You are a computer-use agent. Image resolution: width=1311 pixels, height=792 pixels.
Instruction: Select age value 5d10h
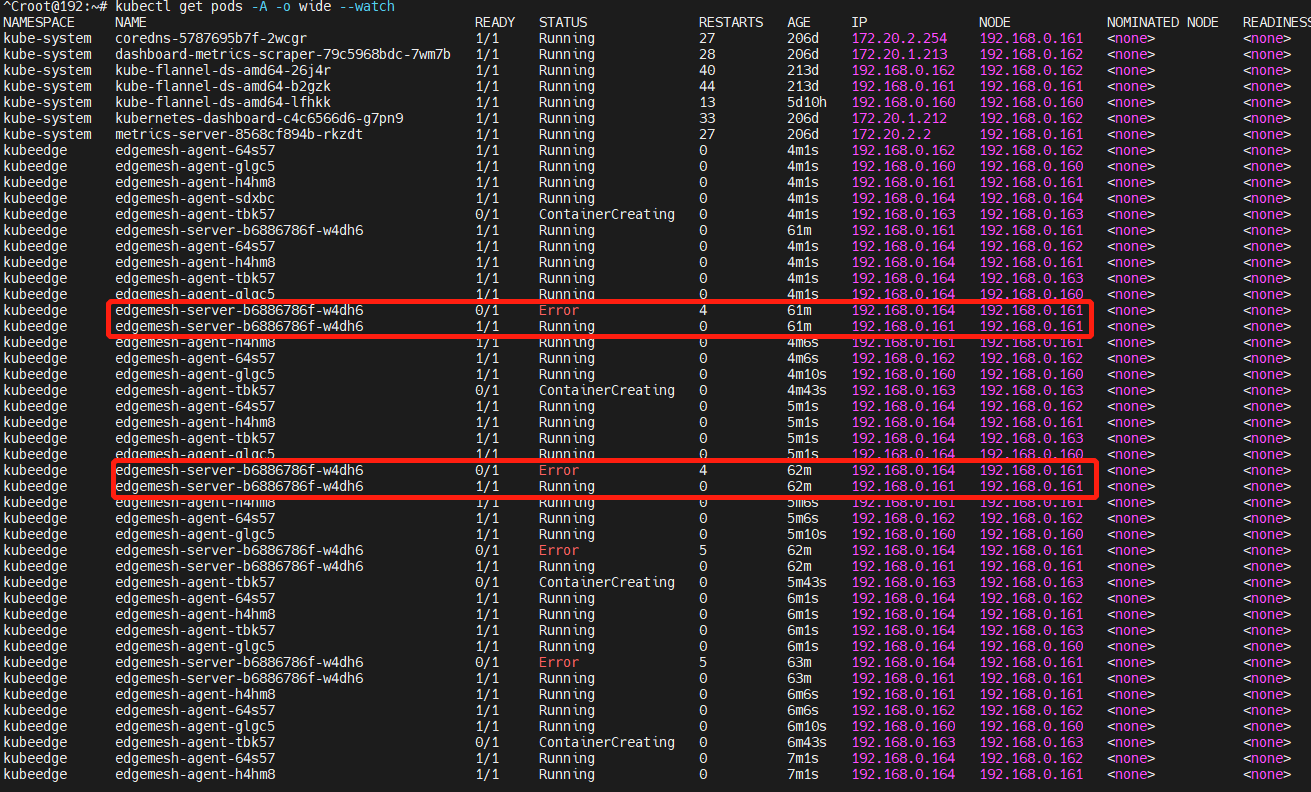pos(807,102)
